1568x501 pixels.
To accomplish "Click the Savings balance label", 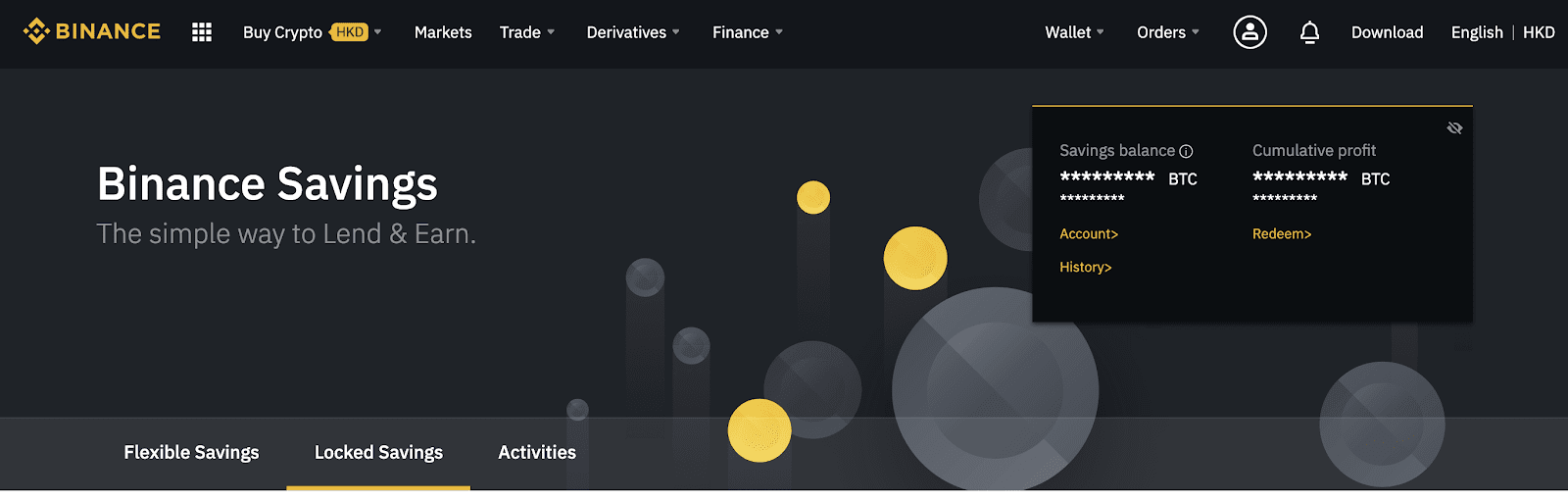I will point(1117,150).
